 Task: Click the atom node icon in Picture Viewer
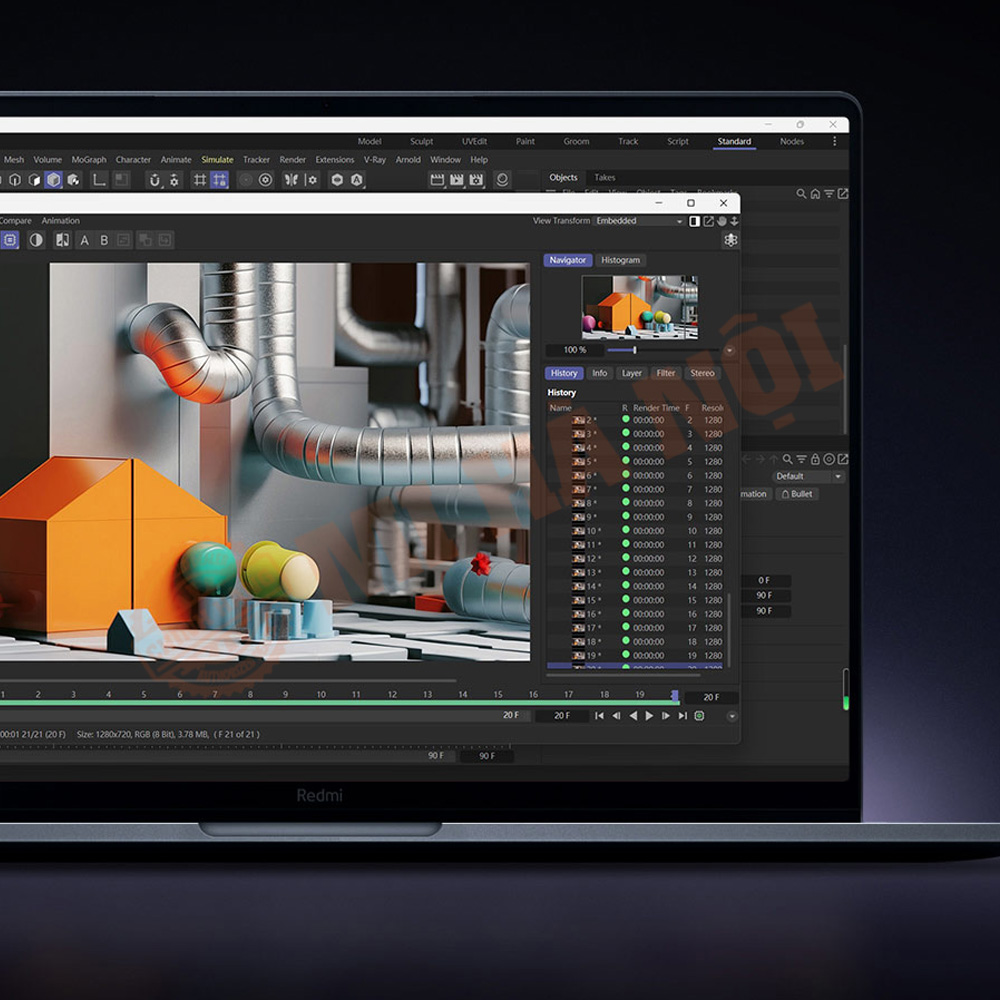[731, 240]
